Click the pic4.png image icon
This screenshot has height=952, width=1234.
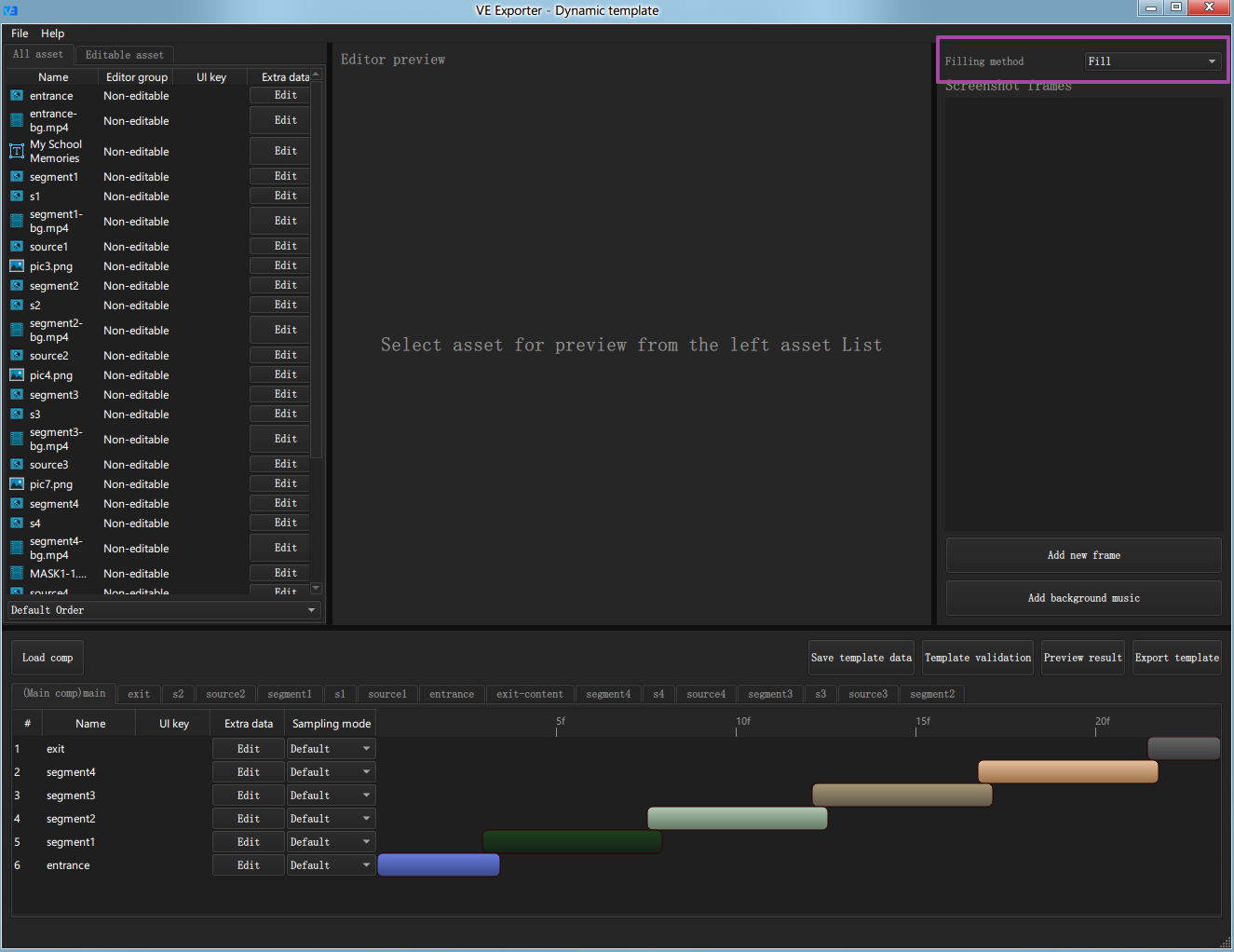pos(17,375)
